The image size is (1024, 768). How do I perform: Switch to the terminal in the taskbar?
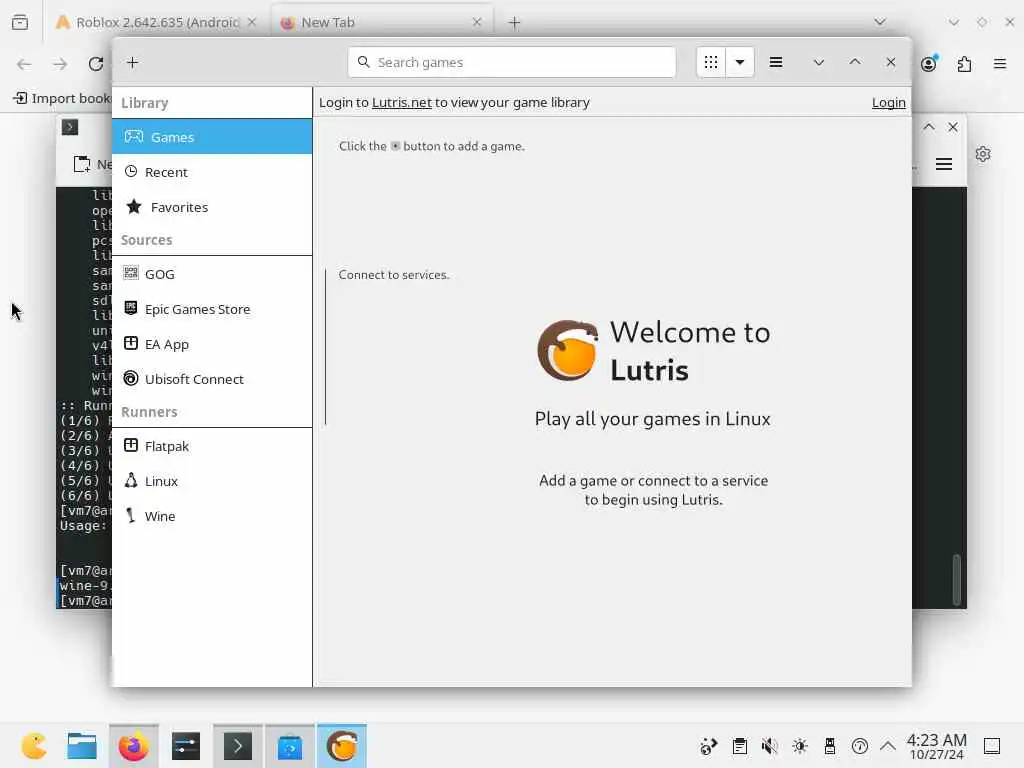(x=238, y=746)
